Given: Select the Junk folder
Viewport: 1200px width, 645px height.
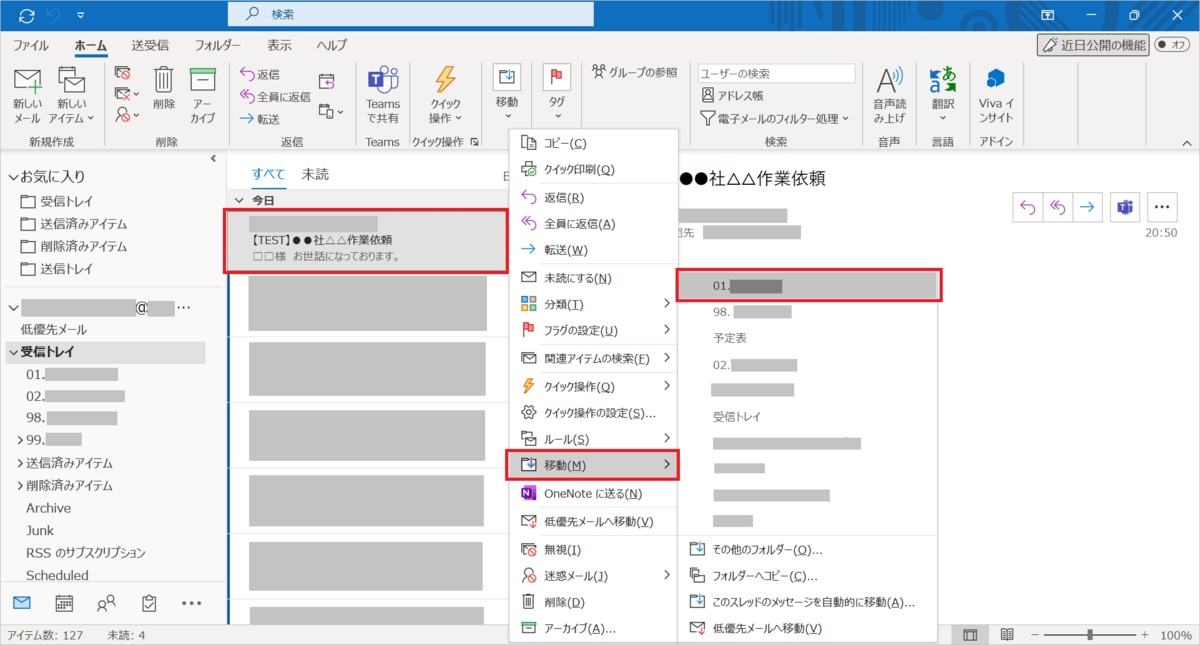Looking at the screenshot, I should [40, 530].
